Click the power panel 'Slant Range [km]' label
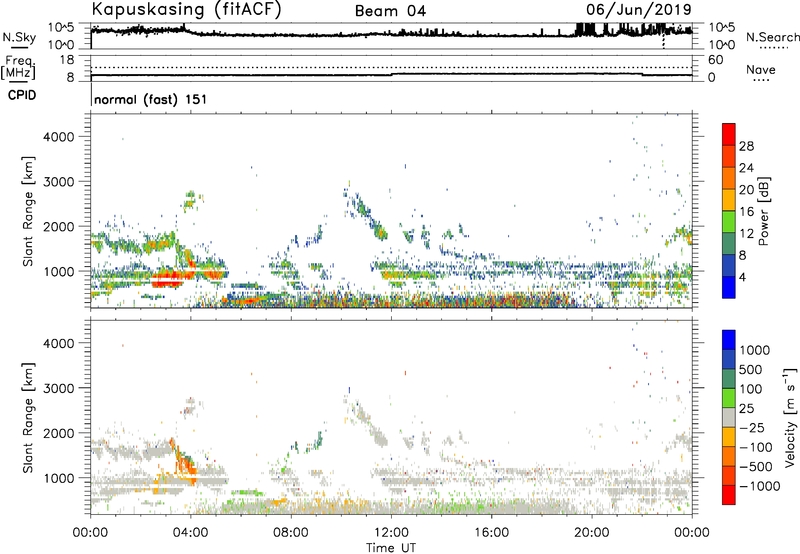The width and height of the screenshot is (800, 554). 28,211
